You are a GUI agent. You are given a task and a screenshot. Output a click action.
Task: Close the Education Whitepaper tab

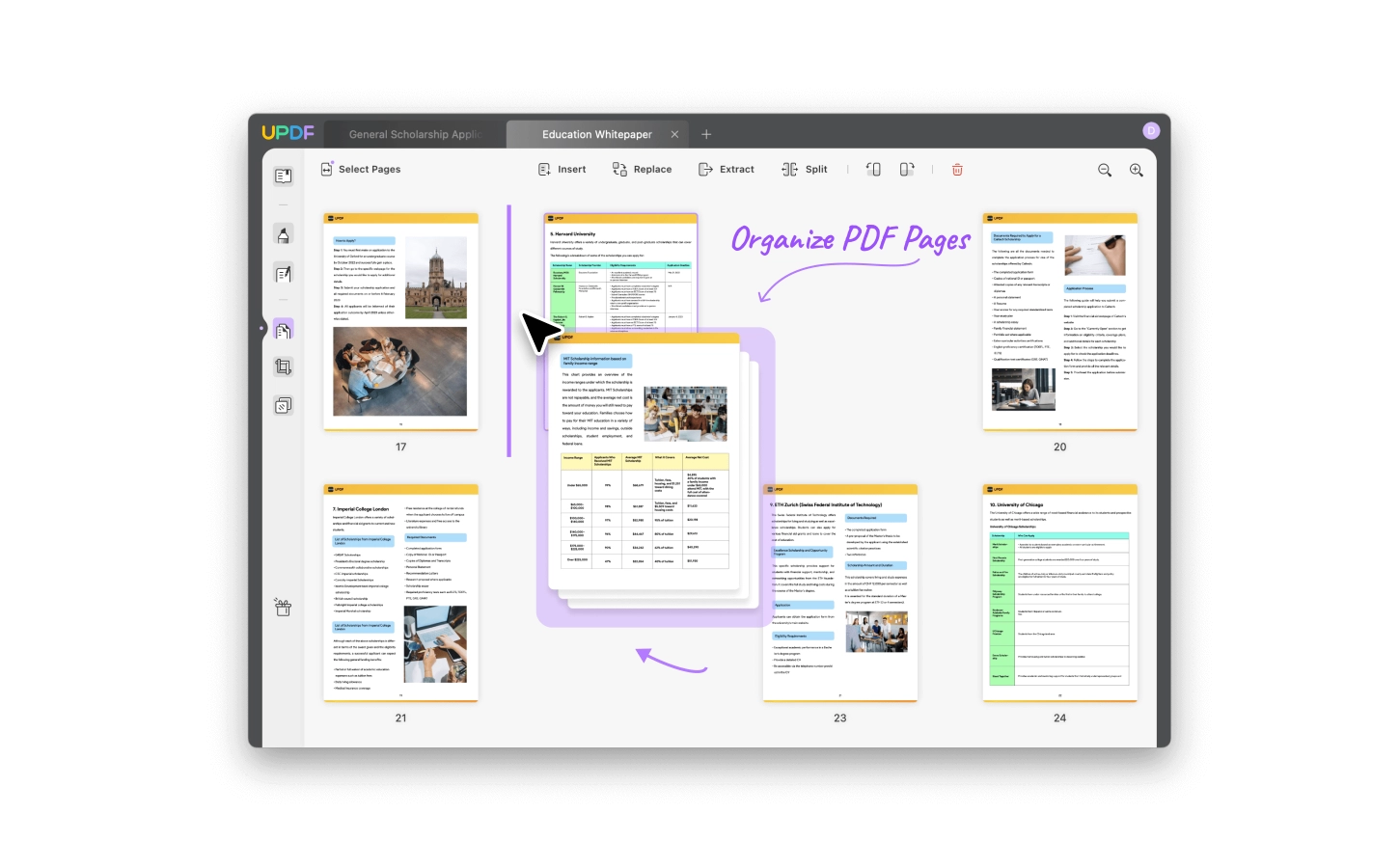(x=674, y=134)
